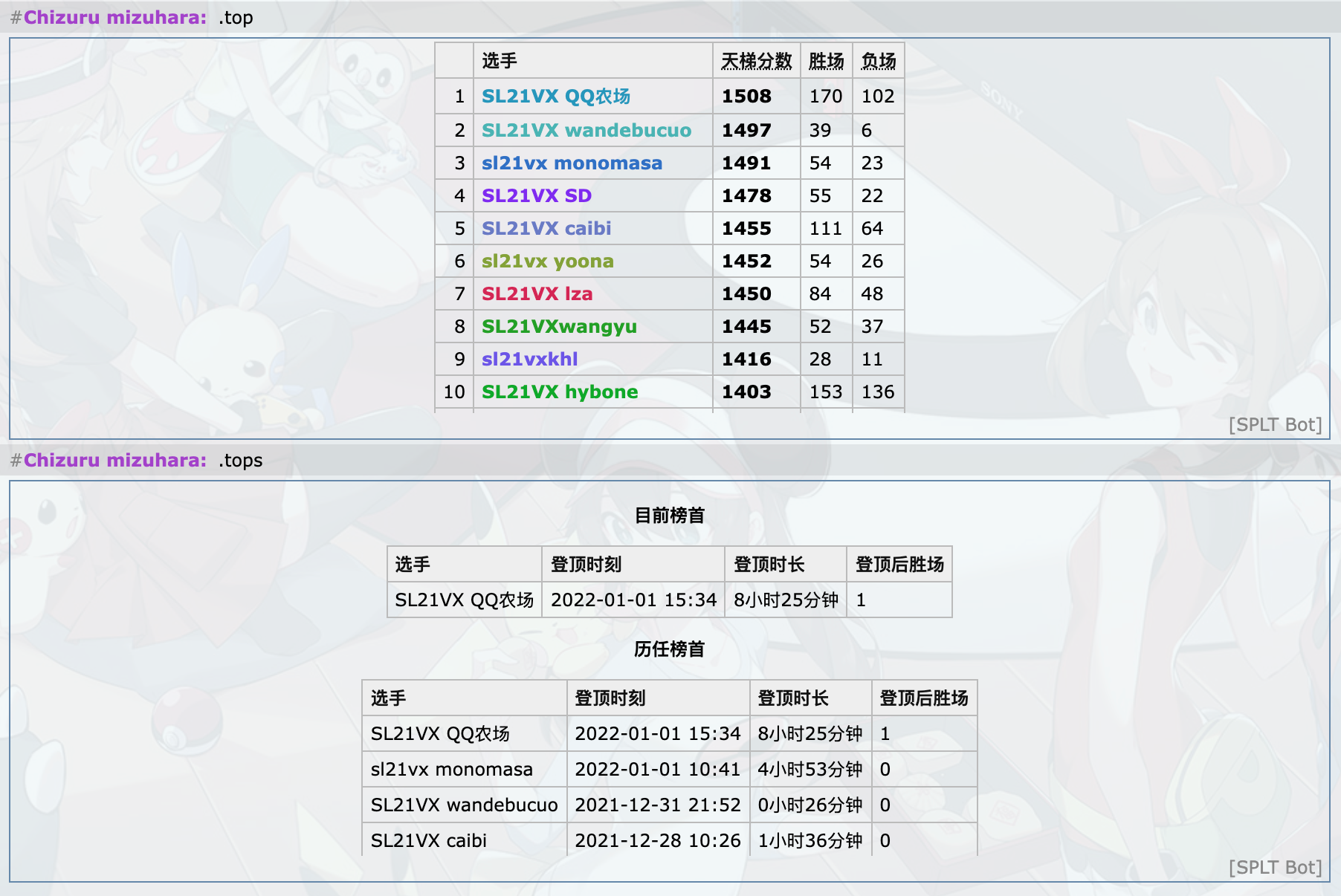This screenshot has width=1341, height=896.
Task: Click SL21VX wandebucuo row in 历任榜首 table
Action: coord(464,805)
